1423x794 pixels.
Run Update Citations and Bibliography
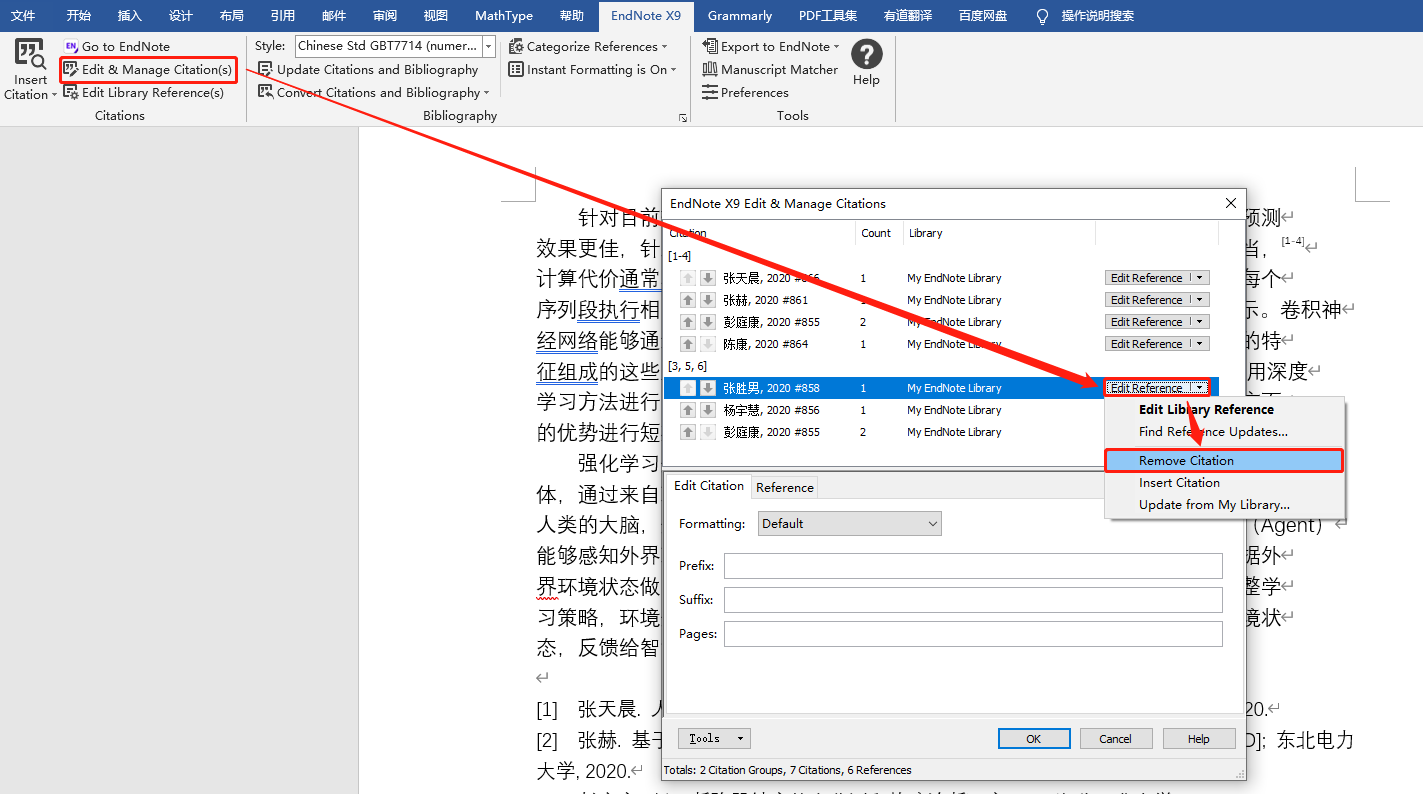tap(368, 69)
